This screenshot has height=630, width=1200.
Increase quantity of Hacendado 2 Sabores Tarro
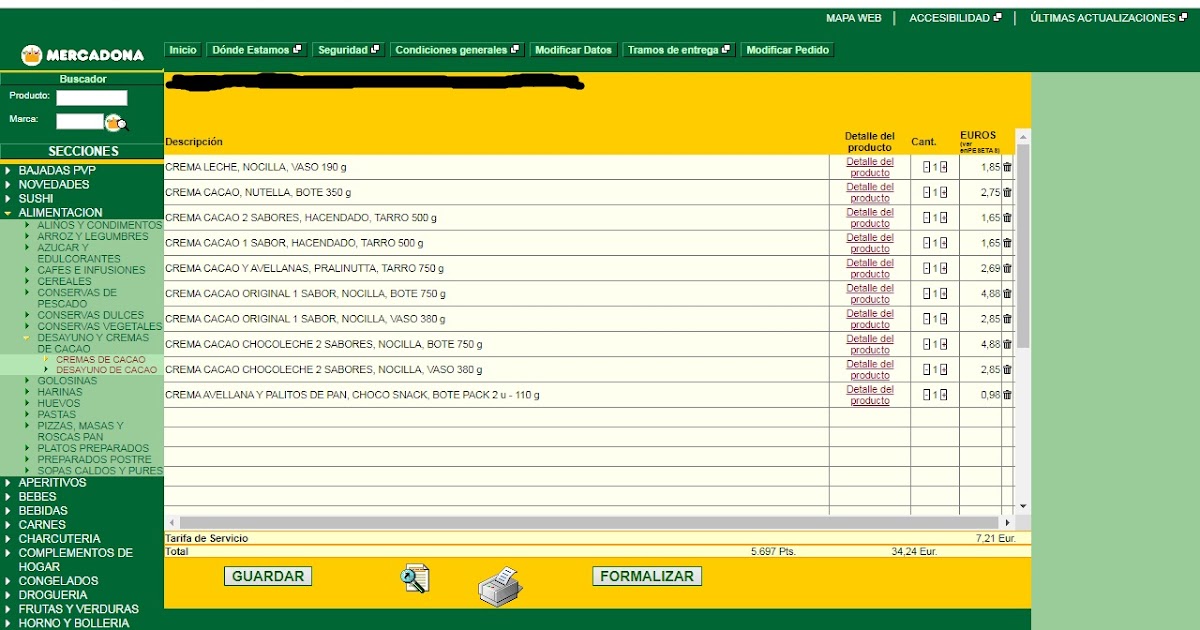tap(943, 217)
